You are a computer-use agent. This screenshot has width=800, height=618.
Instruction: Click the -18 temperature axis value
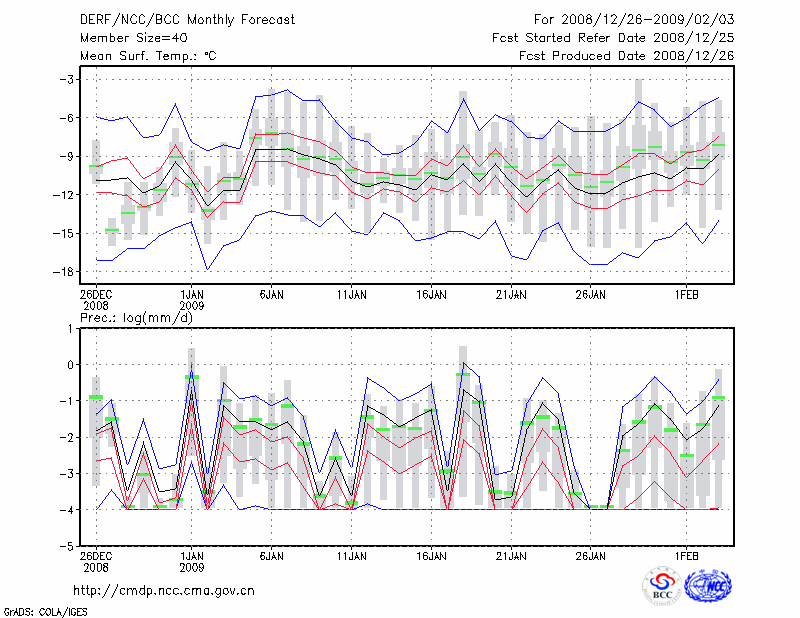coord(64,272)
